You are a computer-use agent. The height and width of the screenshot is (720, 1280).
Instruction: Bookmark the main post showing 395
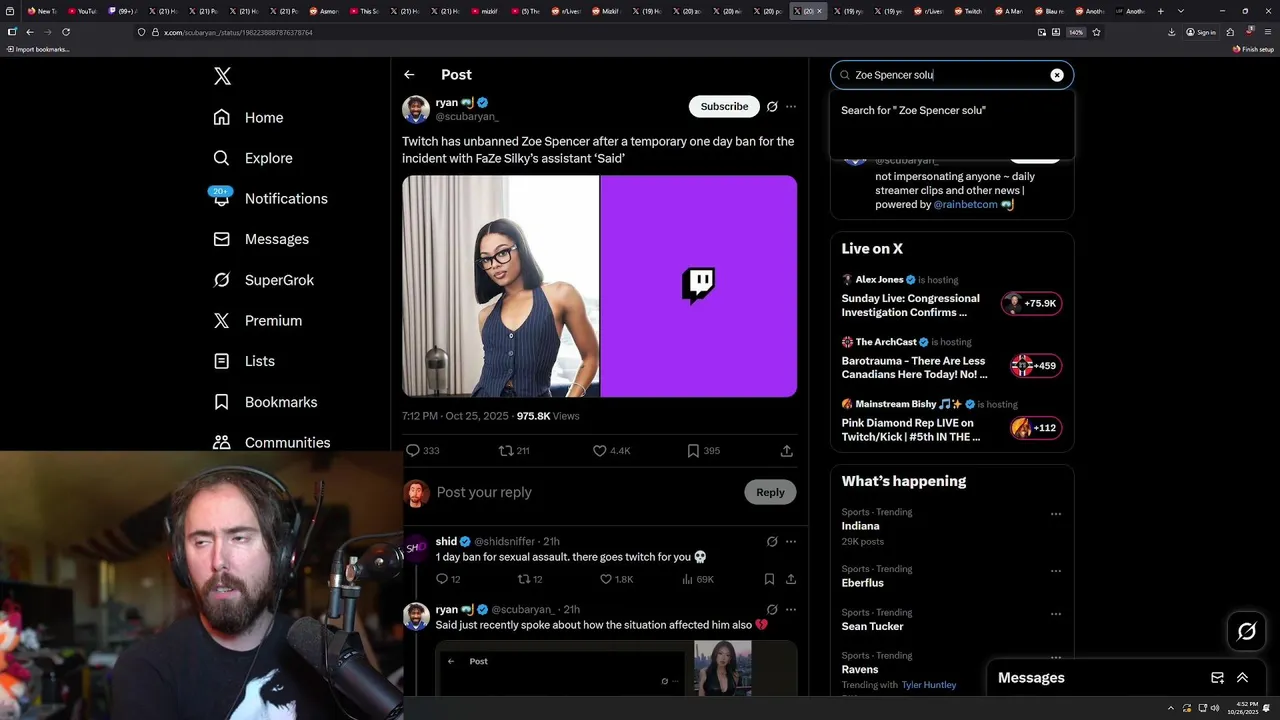pos(703,451)
